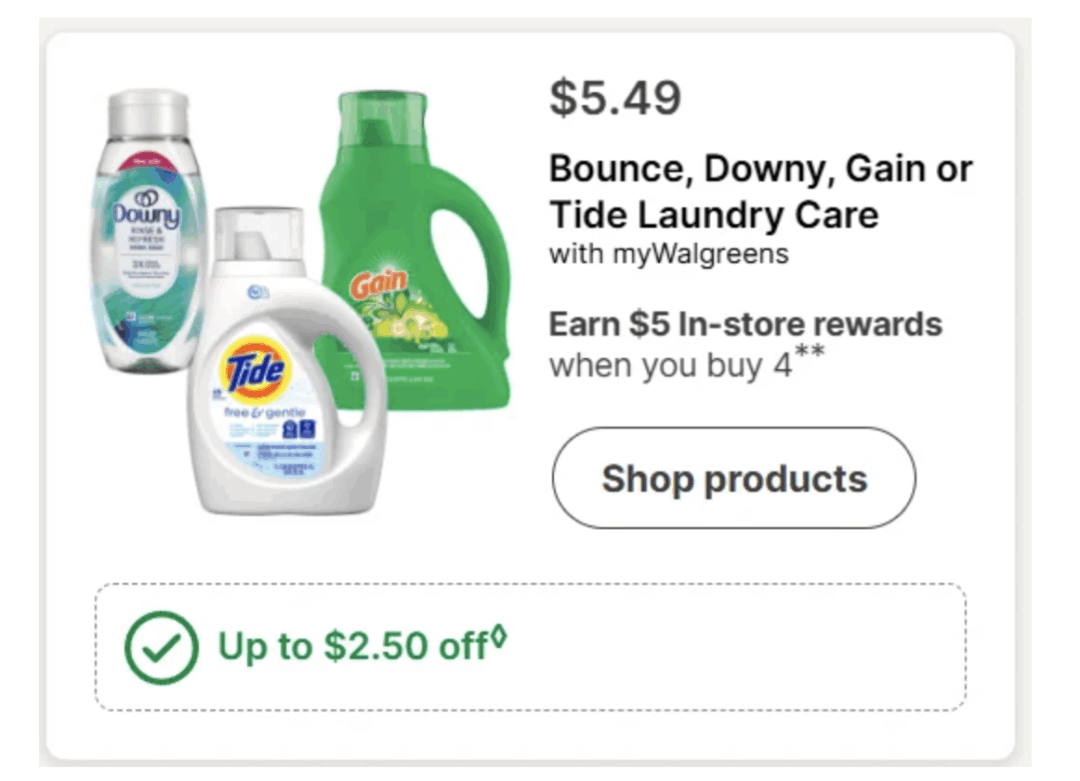Click 'Earn $5 In-store rewards' text

tap(745, 324)
